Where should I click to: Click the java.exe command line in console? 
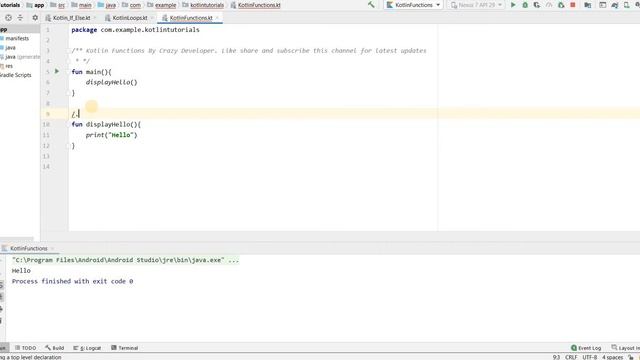click(125, 260)
